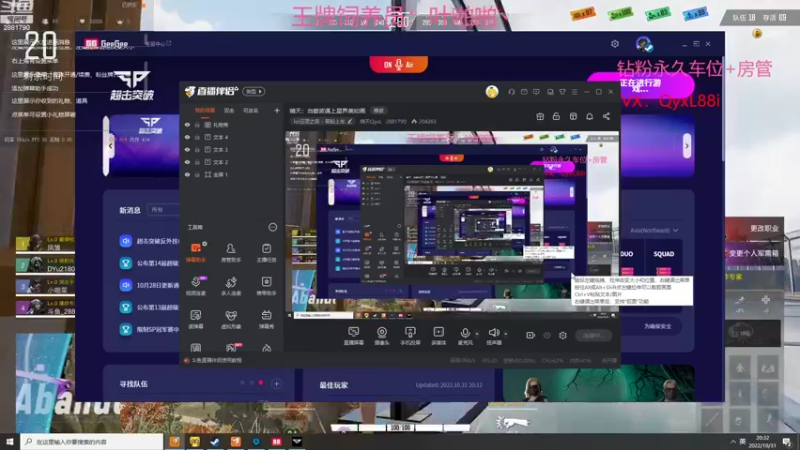Click the record video icon beside the eye
This screenshot has width=800, height=450.
click(x=531, y=335)
